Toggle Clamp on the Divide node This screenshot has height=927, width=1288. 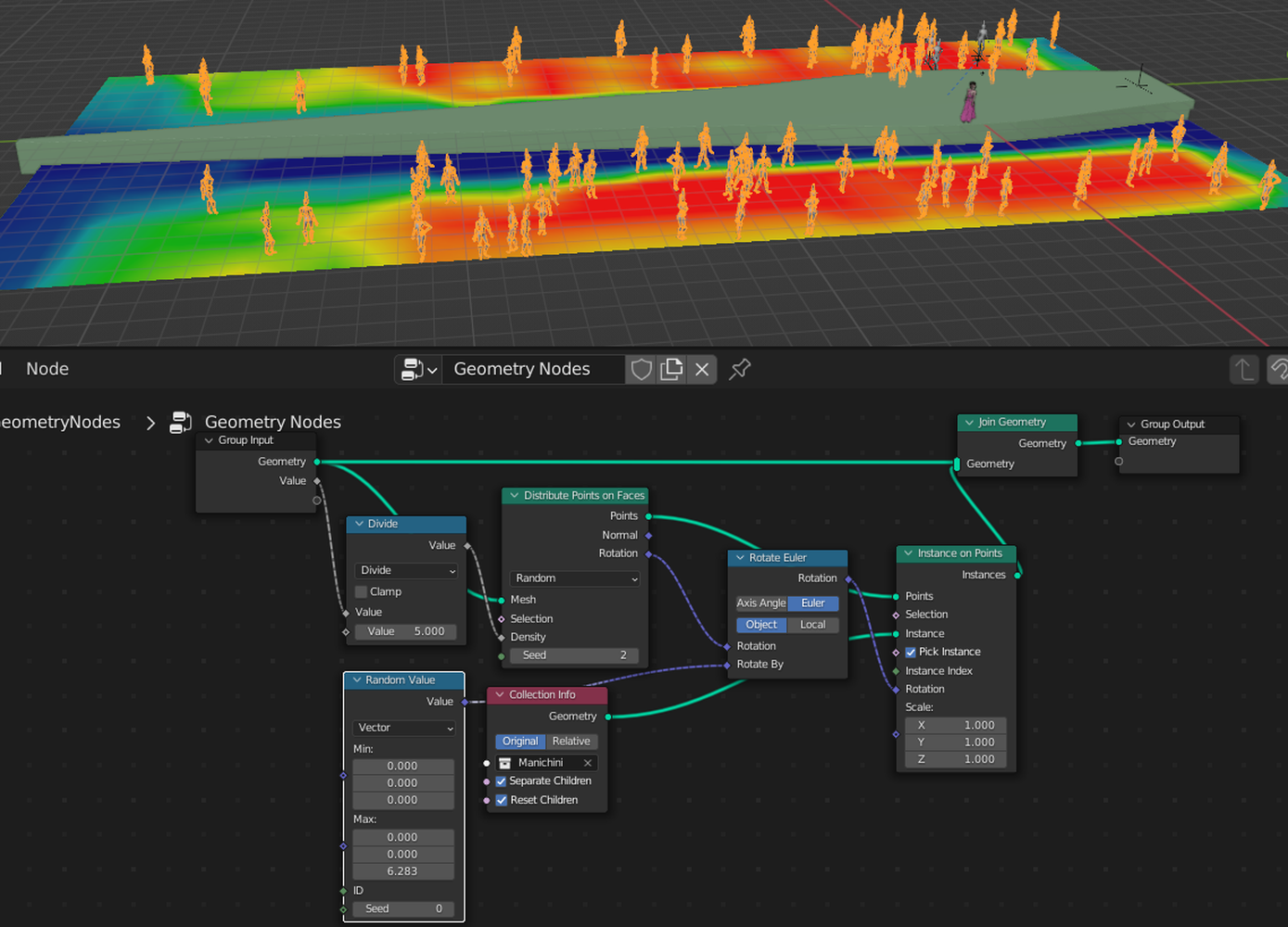pos(361,591)
